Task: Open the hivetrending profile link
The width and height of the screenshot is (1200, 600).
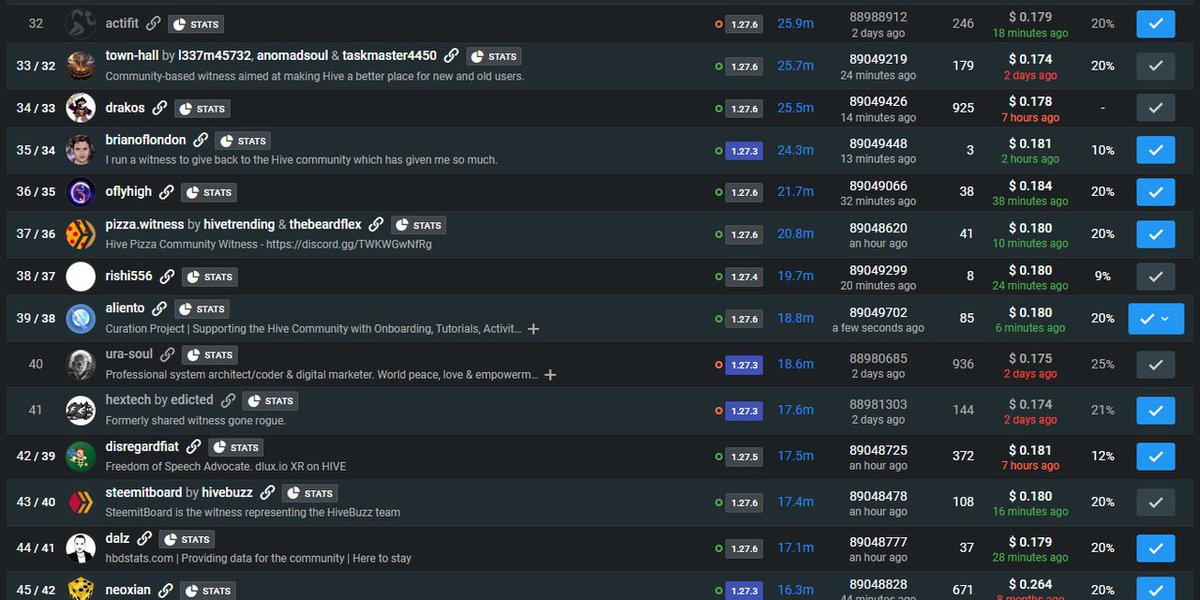Action: [x=239, y=225]
